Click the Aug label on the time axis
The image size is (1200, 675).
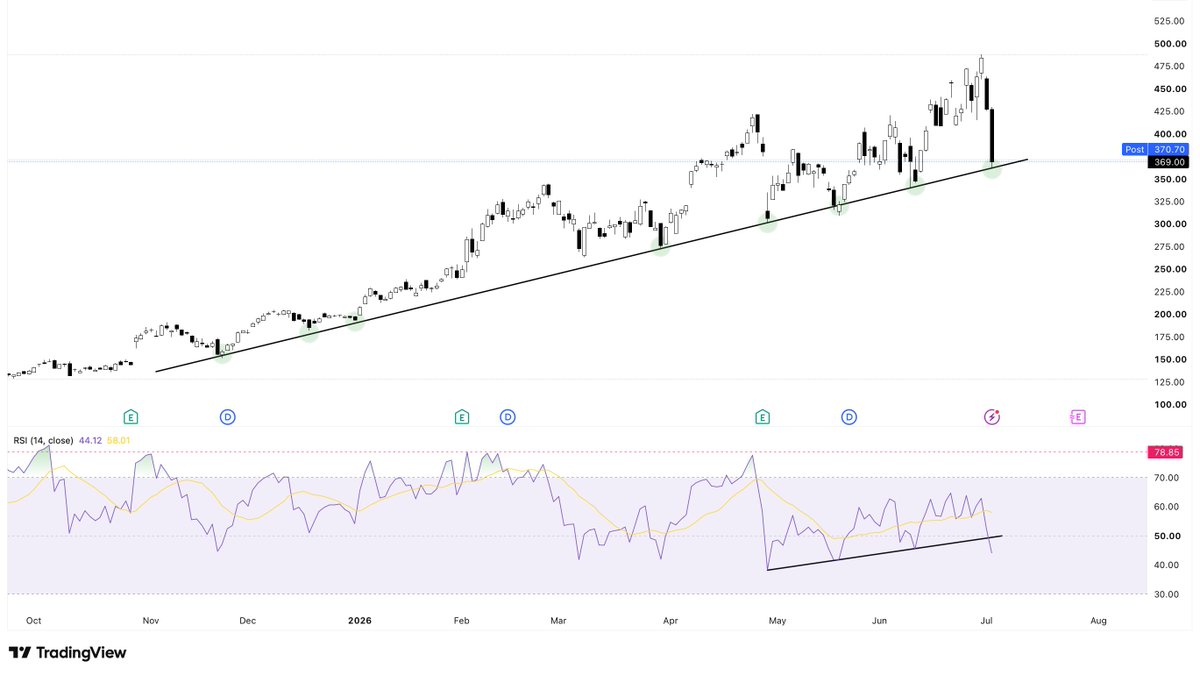tap(1098, 621)
